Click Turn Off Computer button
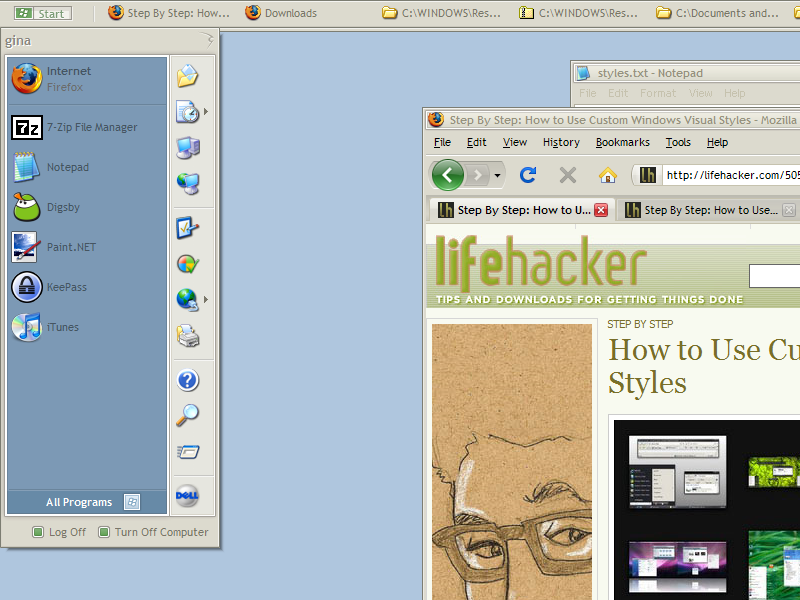The width and height of the screenshot is (800, 600). point(154,532)
